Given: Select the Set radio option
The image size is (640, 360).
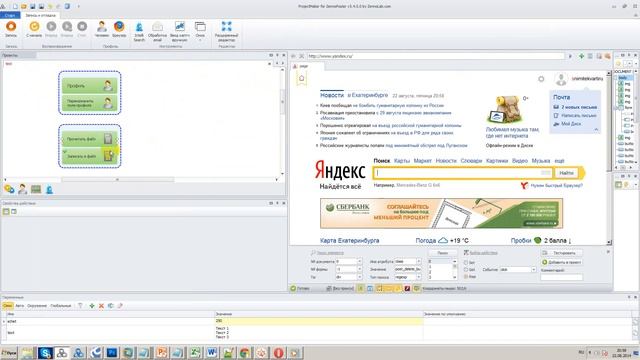Looking at the screenshot, I should click(x=466, y=262).
